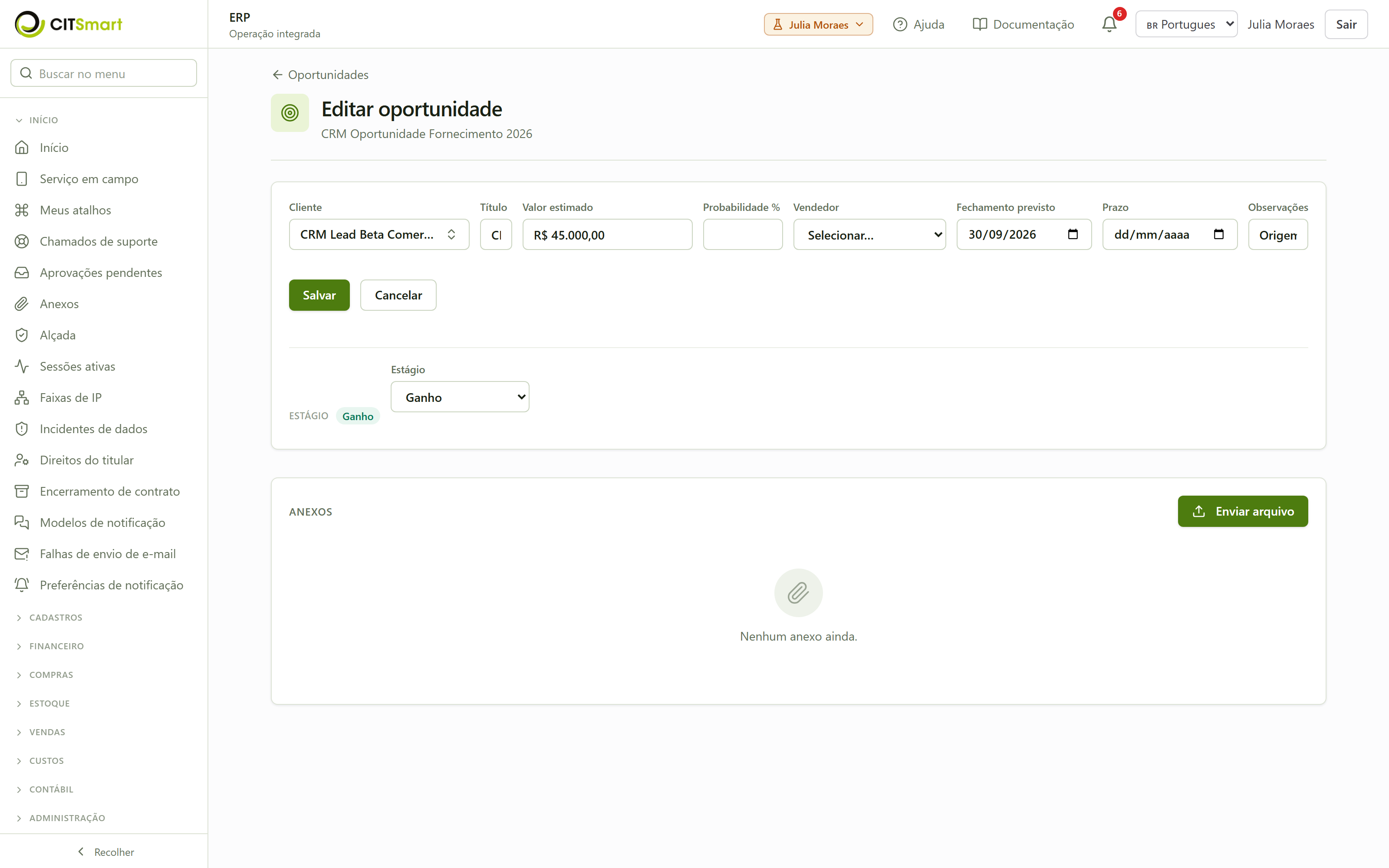This screenshot has width=1389, height=868.
Task: Click Preferências de notificação bell icon
Action: 22,585
